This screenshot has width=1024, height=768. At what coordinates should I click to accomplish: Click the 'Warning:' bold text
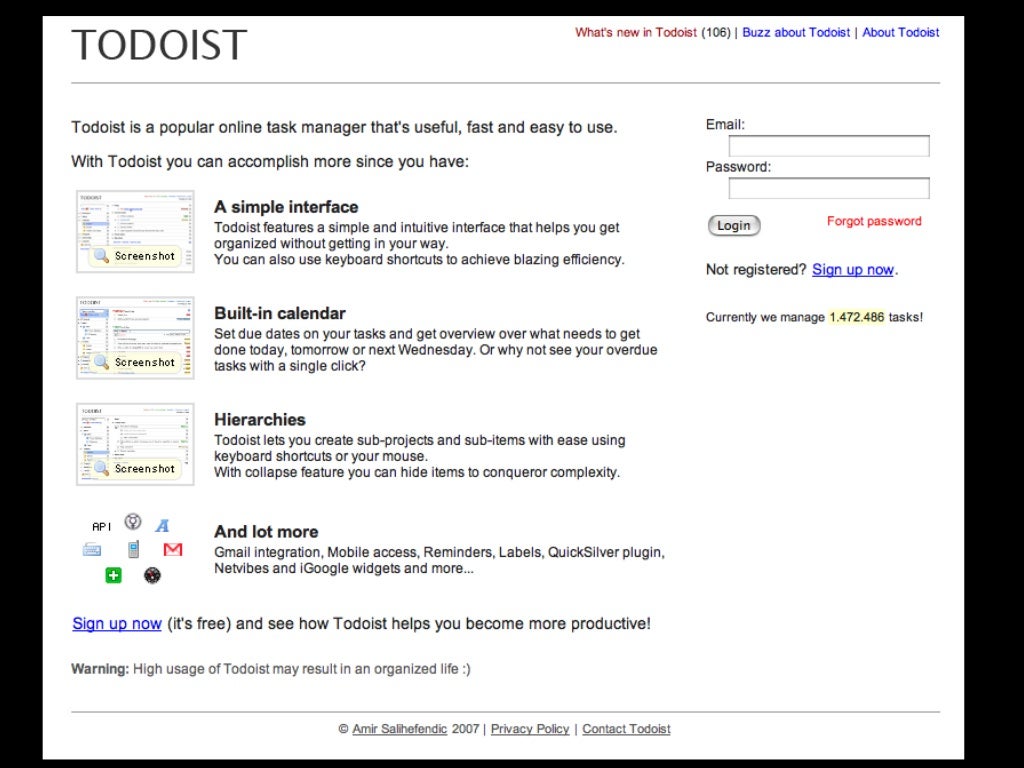[x=100, y=669]
